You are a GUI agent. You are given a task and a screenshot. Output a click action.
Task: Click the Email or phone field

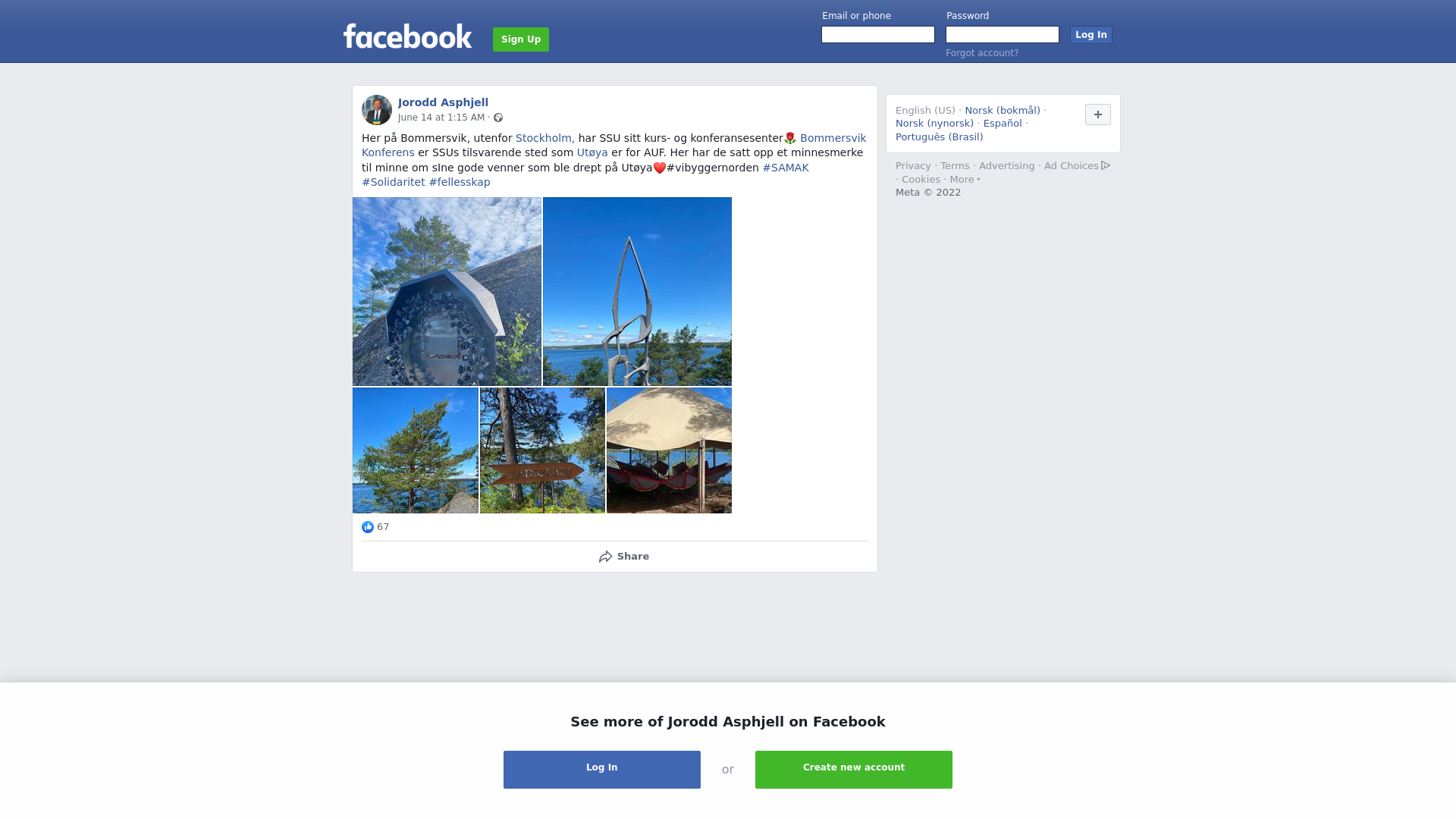click(x=878, y=35)
